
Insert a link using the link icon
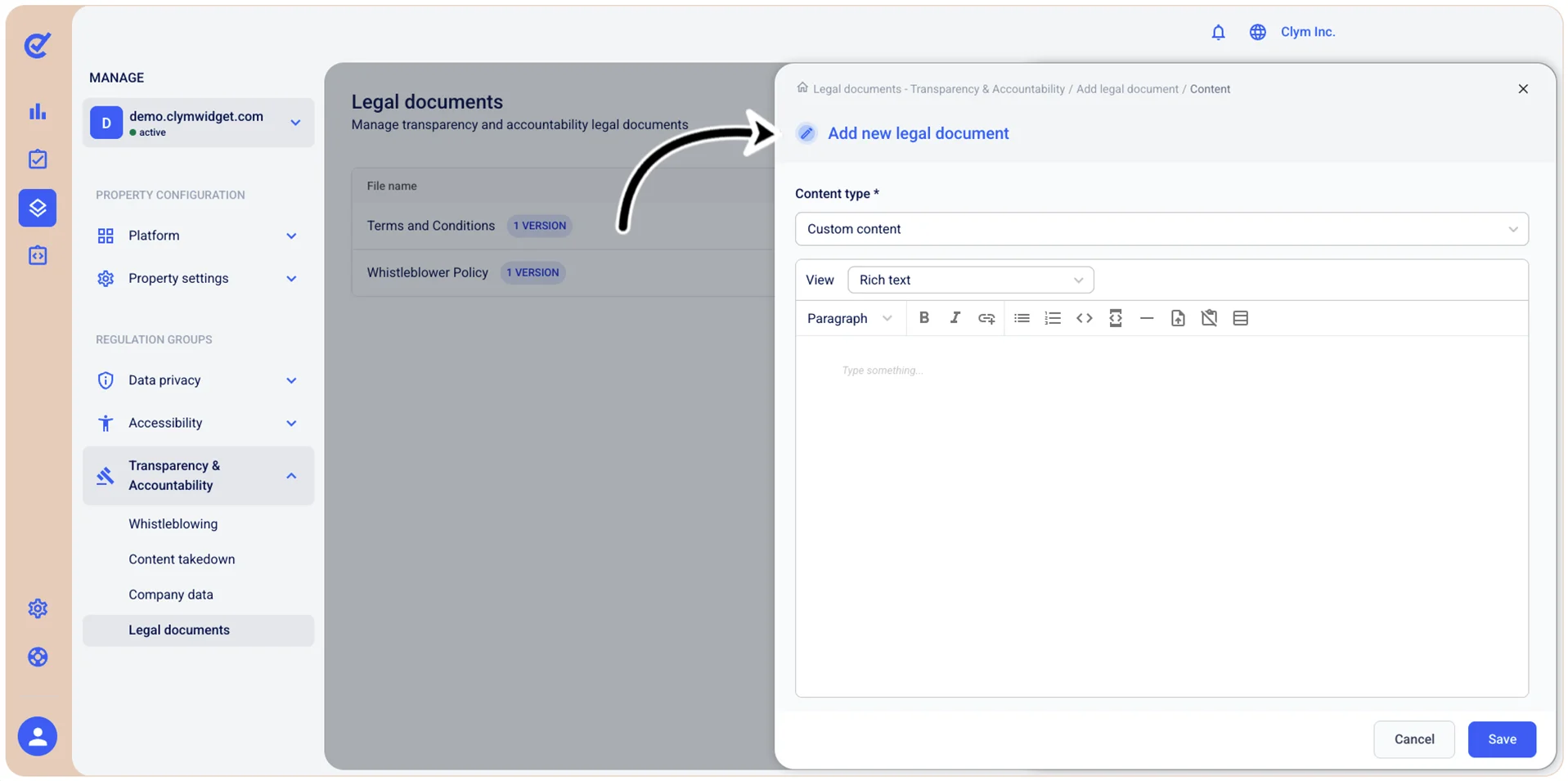(986, 318)
